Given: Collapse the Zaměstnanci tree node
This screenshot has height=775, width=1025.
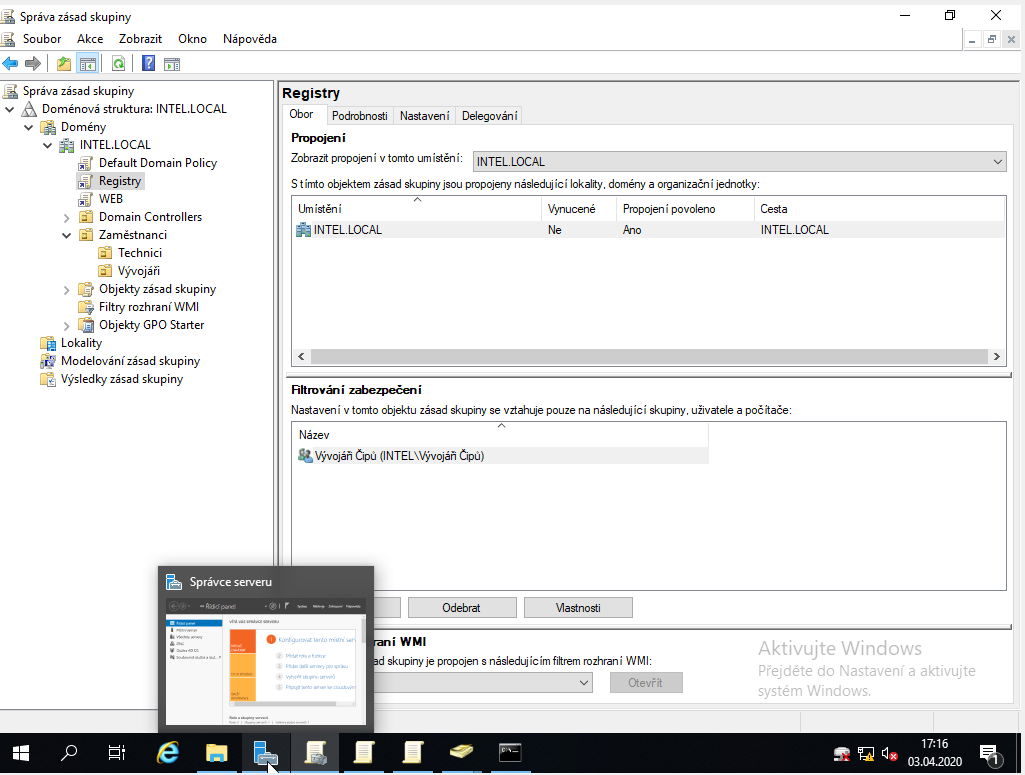Looking at the screenshot, I should click(x=67, y=235).
